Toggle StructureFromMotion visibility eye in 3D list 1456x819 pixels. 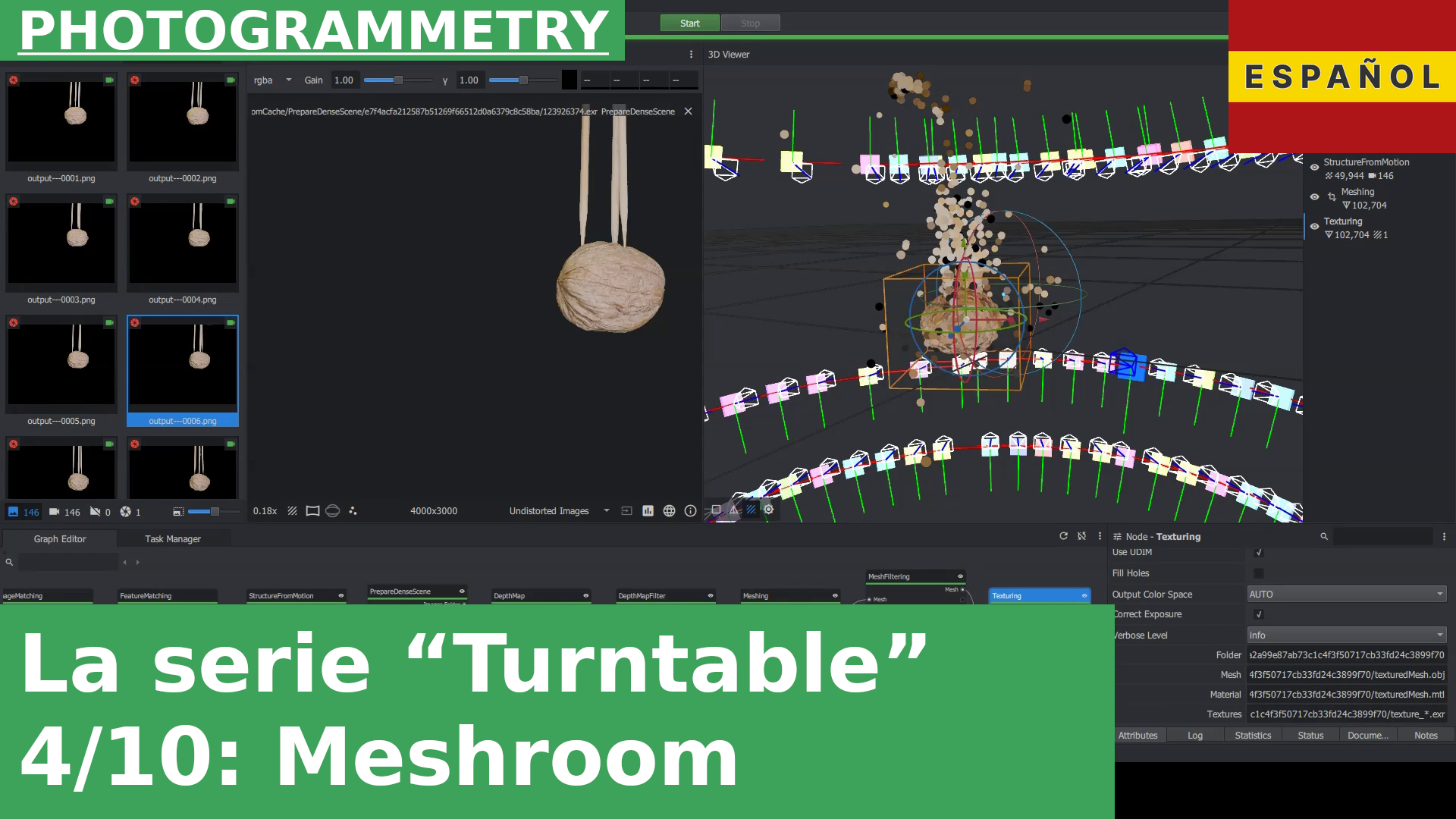1314,168
